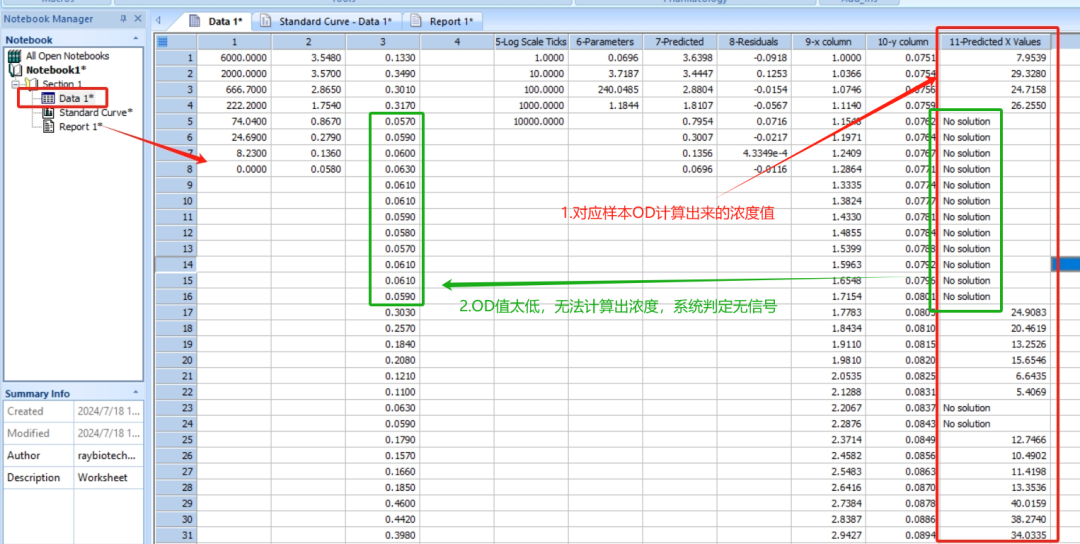Screen dimensions: 1080x544
Task: Select the 7-Predicted column header
Action: point(680,42)
